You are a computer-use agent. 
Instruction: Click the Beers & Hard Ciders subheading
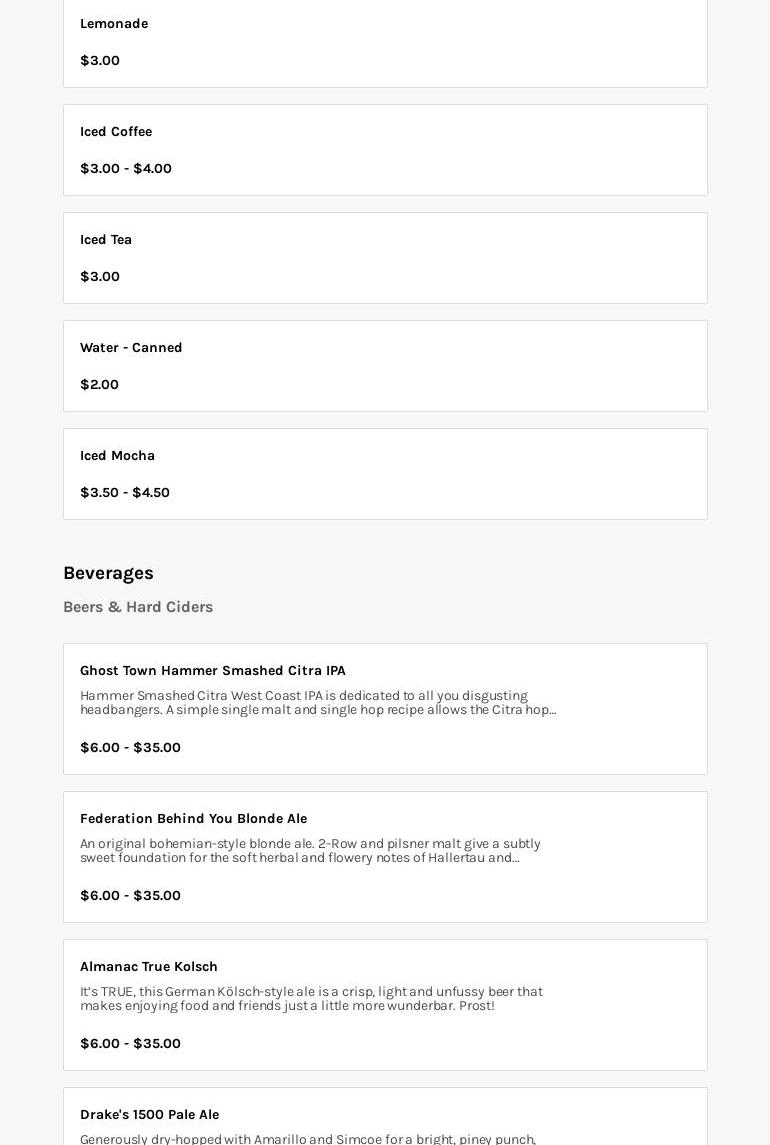(x=138, y=607)
